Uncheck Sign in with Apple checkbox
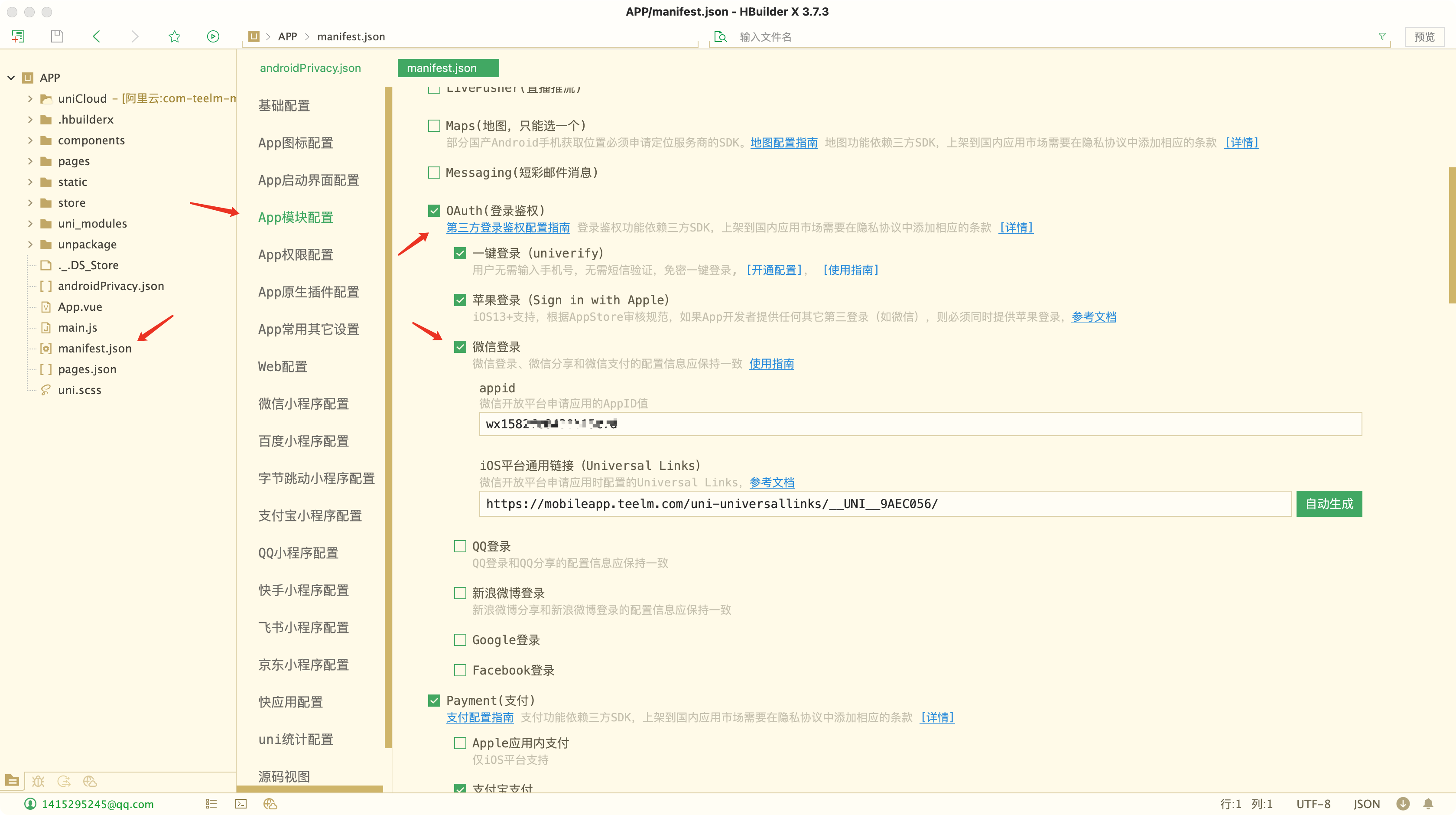This screenshot has height=815, width=1456. point(460,300)
